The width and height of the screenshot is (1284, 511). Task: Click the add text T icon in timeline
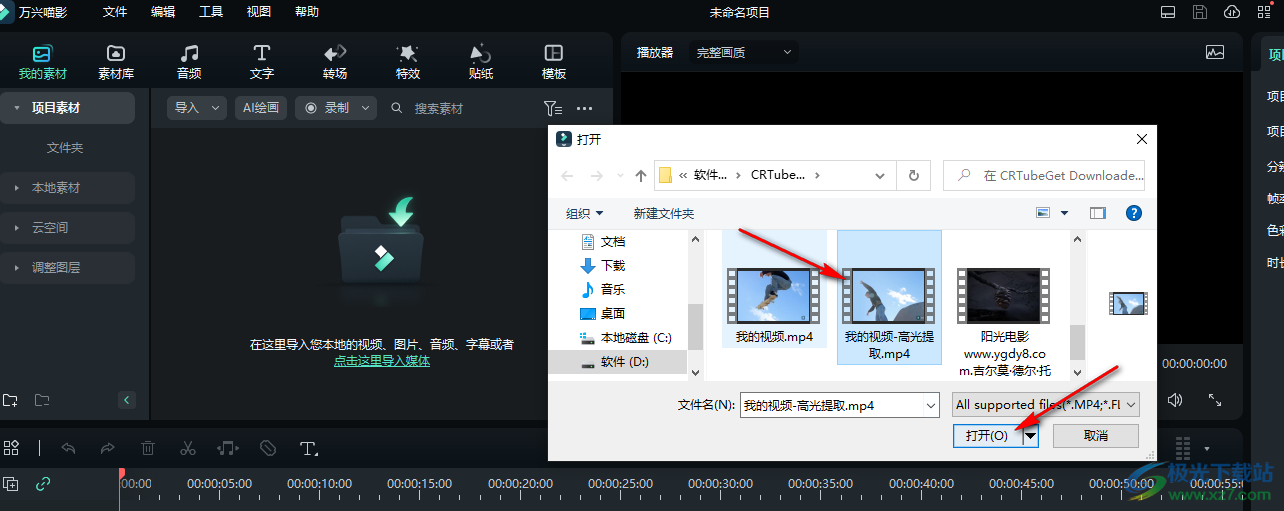309,448
